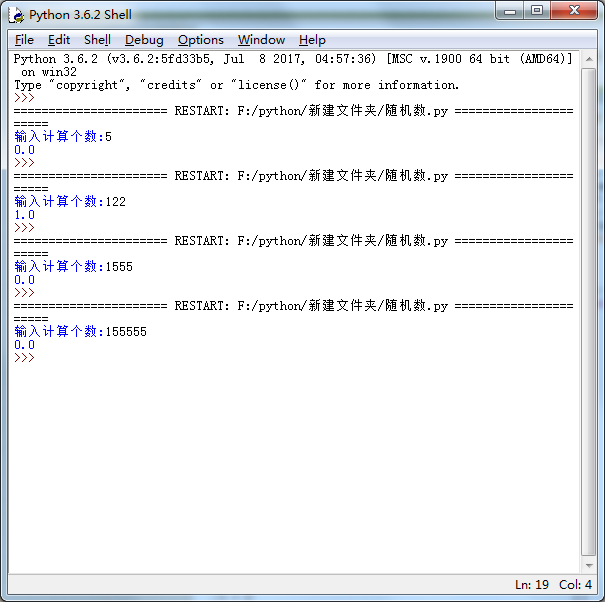Click the output 1.0 line
This screenshot has height=602, width=605.
pos(24,215)
